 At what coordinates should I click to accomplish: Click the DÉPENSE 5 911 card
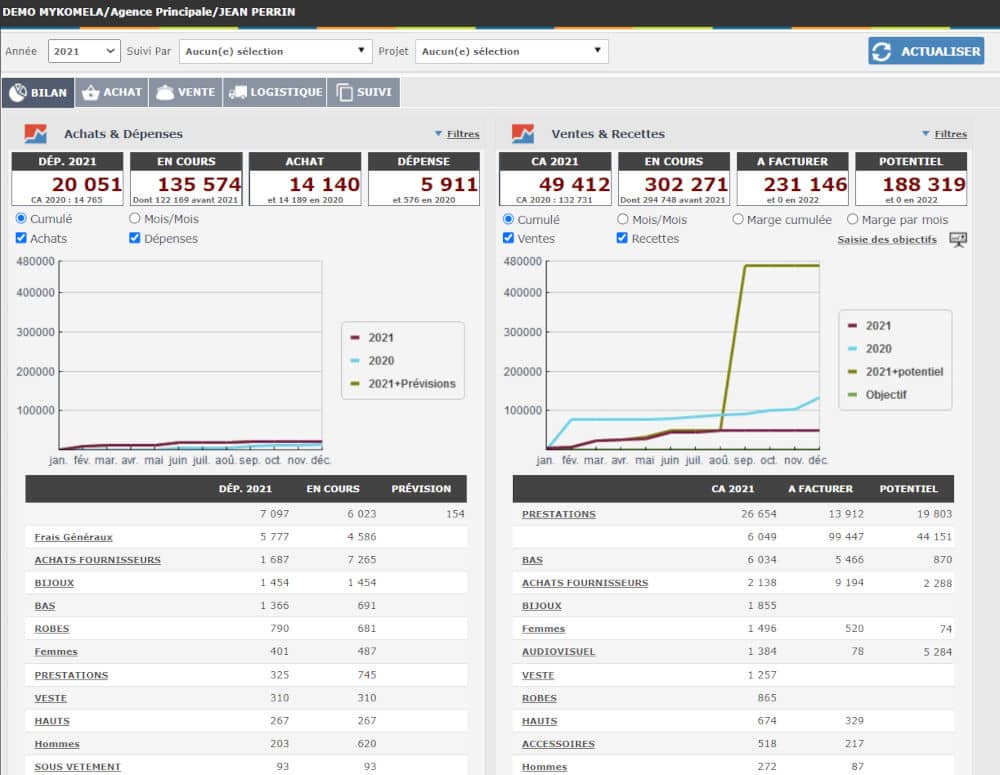[x=424, y=179]
